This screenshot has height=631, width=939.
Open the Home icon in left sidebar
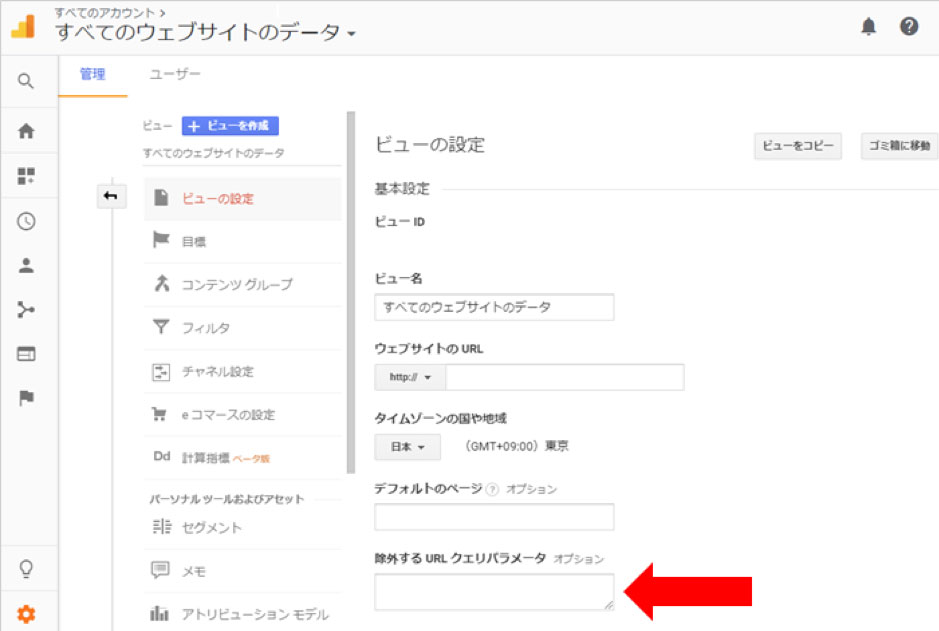point(26,130)
